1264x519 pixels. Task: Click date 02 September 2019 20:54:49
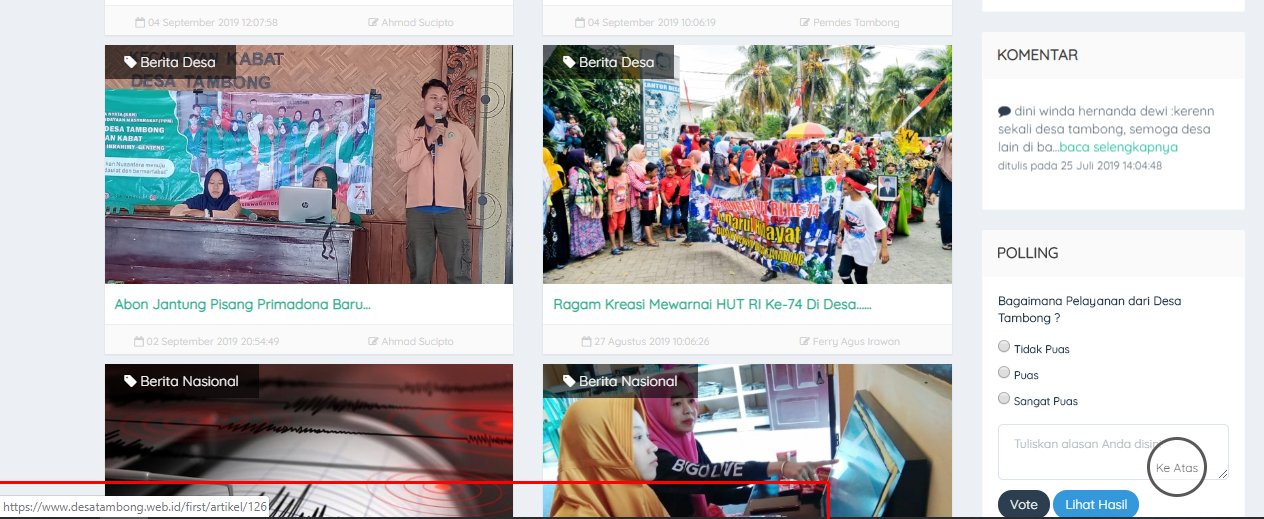pos(207,341)
